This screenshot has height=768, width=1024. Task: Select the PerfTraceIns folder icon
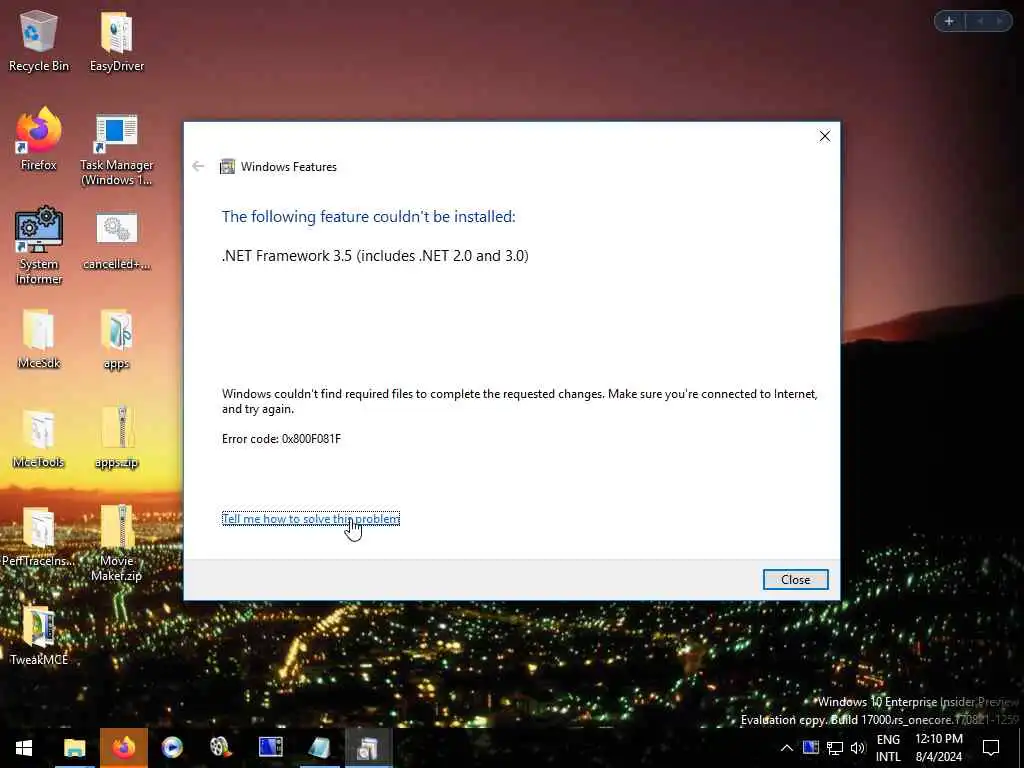[39, 536]
